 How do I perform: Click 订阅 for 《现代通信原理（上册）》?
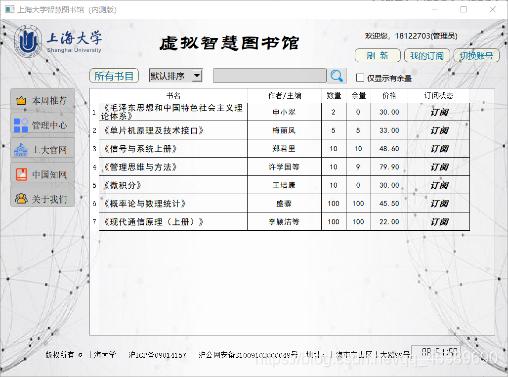[439, 222]
